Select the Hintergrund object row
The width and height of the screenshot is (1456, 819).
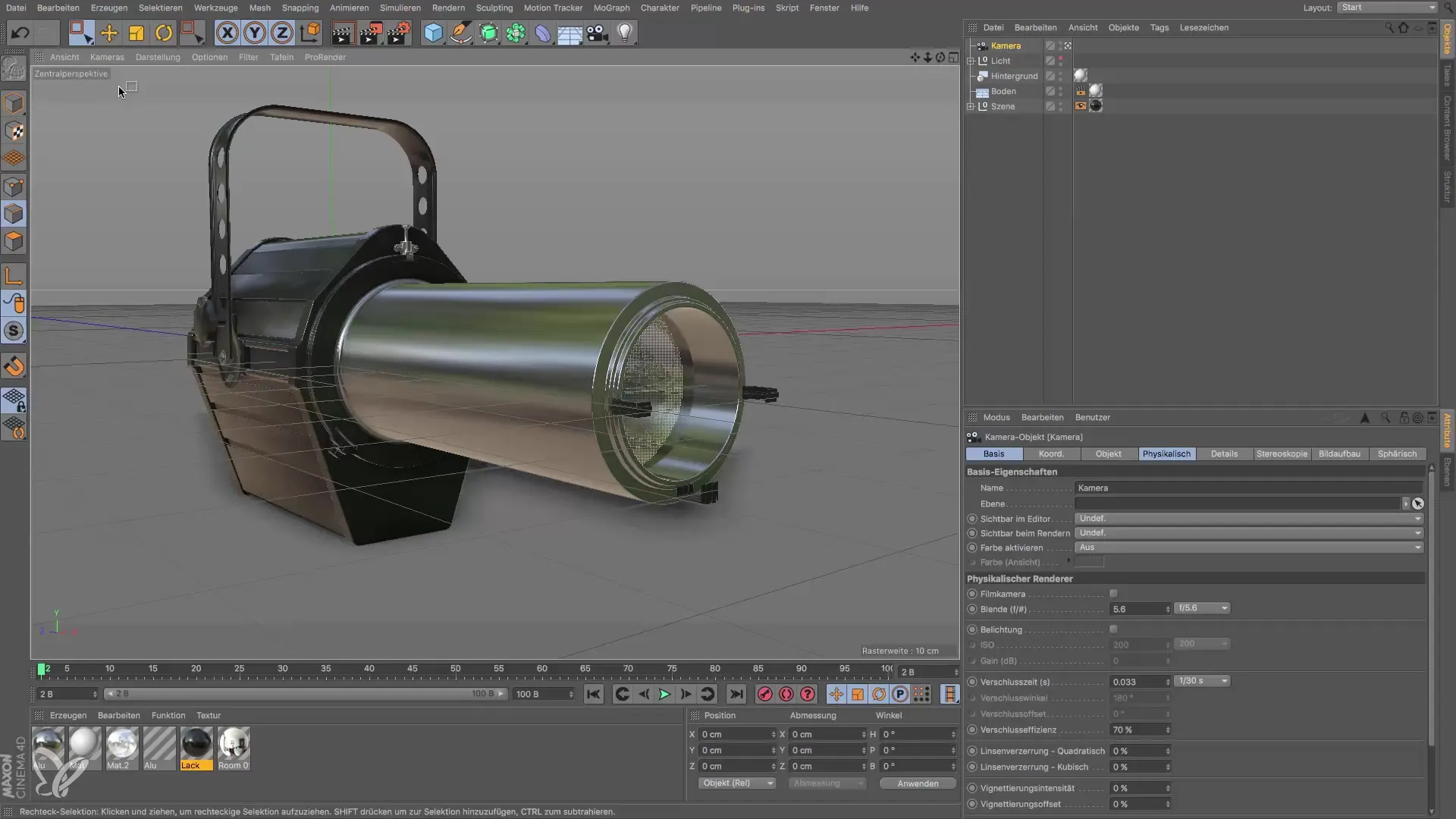tap(1014, 76)
